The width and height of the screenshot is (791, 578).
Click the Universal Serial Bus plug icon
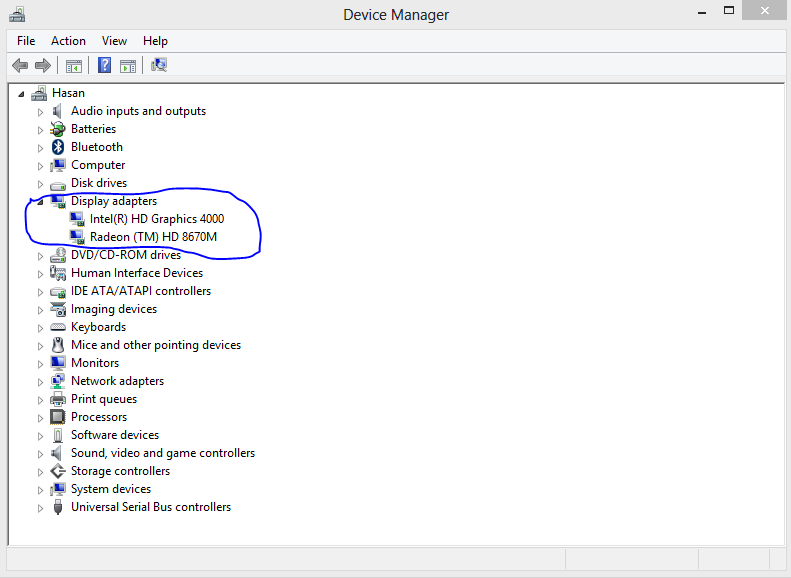58,507
